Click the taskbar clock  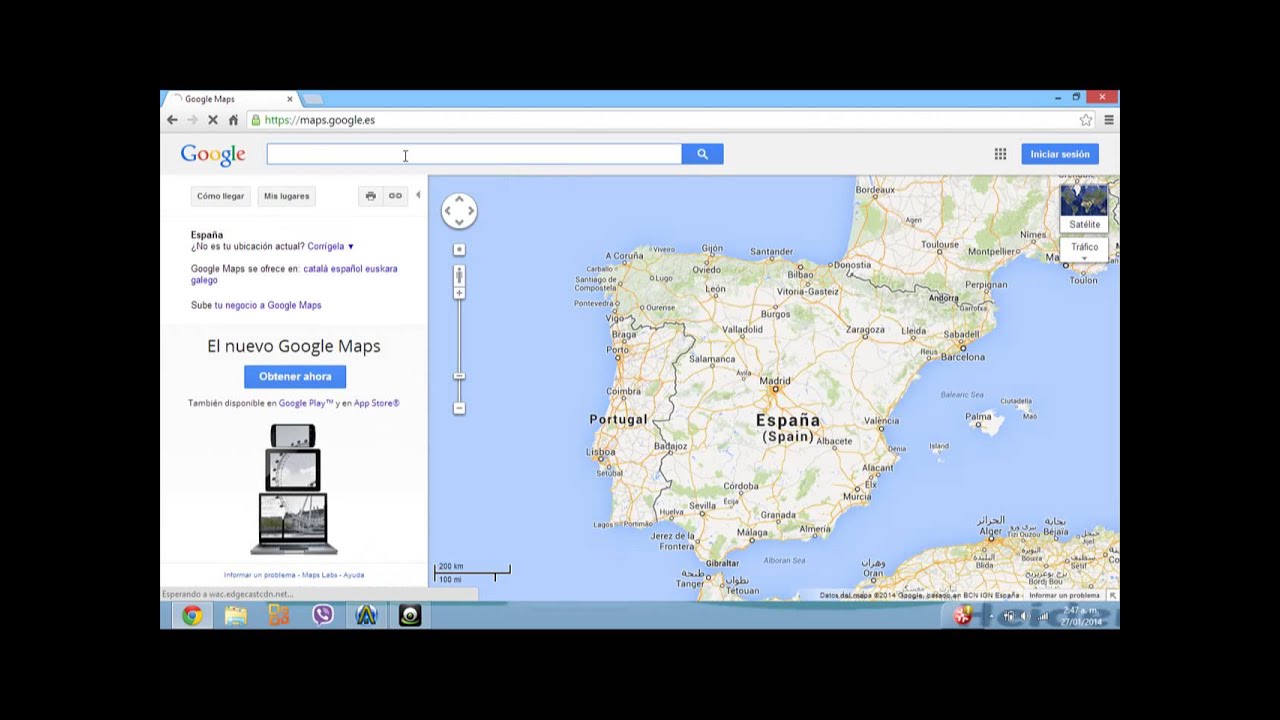(1081, 616)
